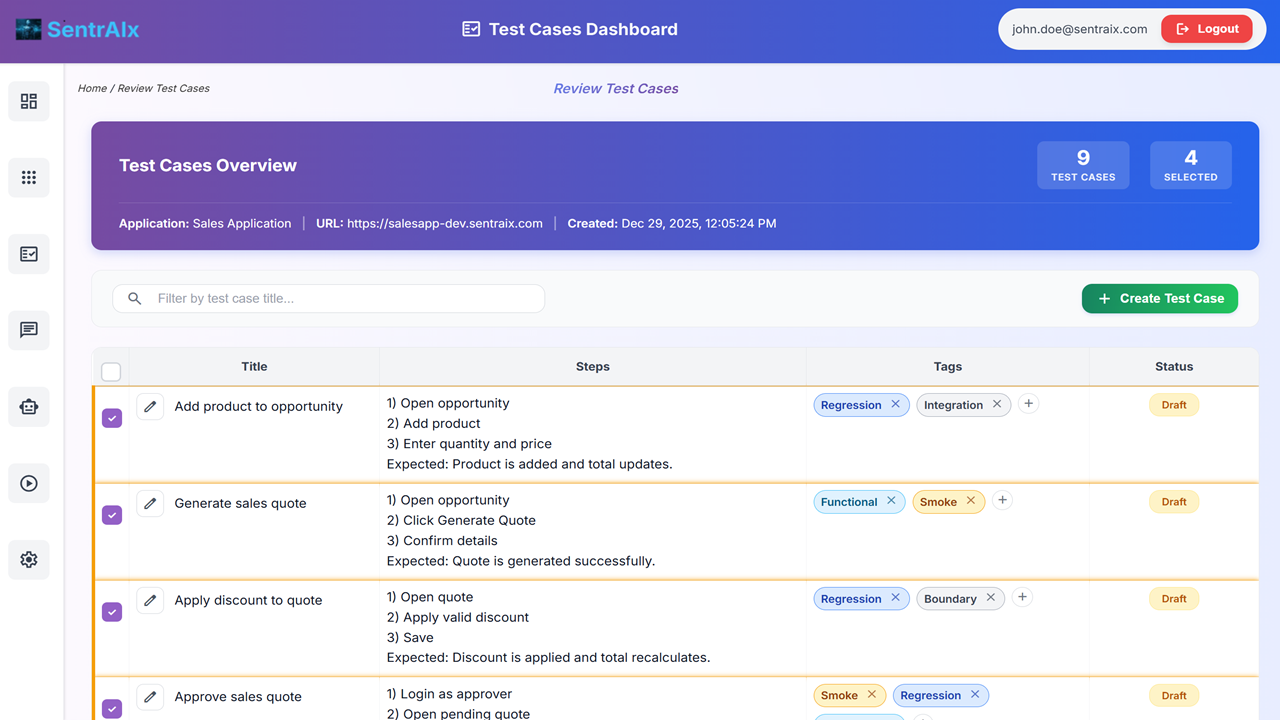
Task: Edit 'Apply discount to quote' with pencil icon
Action: click(x=150, y=600)
